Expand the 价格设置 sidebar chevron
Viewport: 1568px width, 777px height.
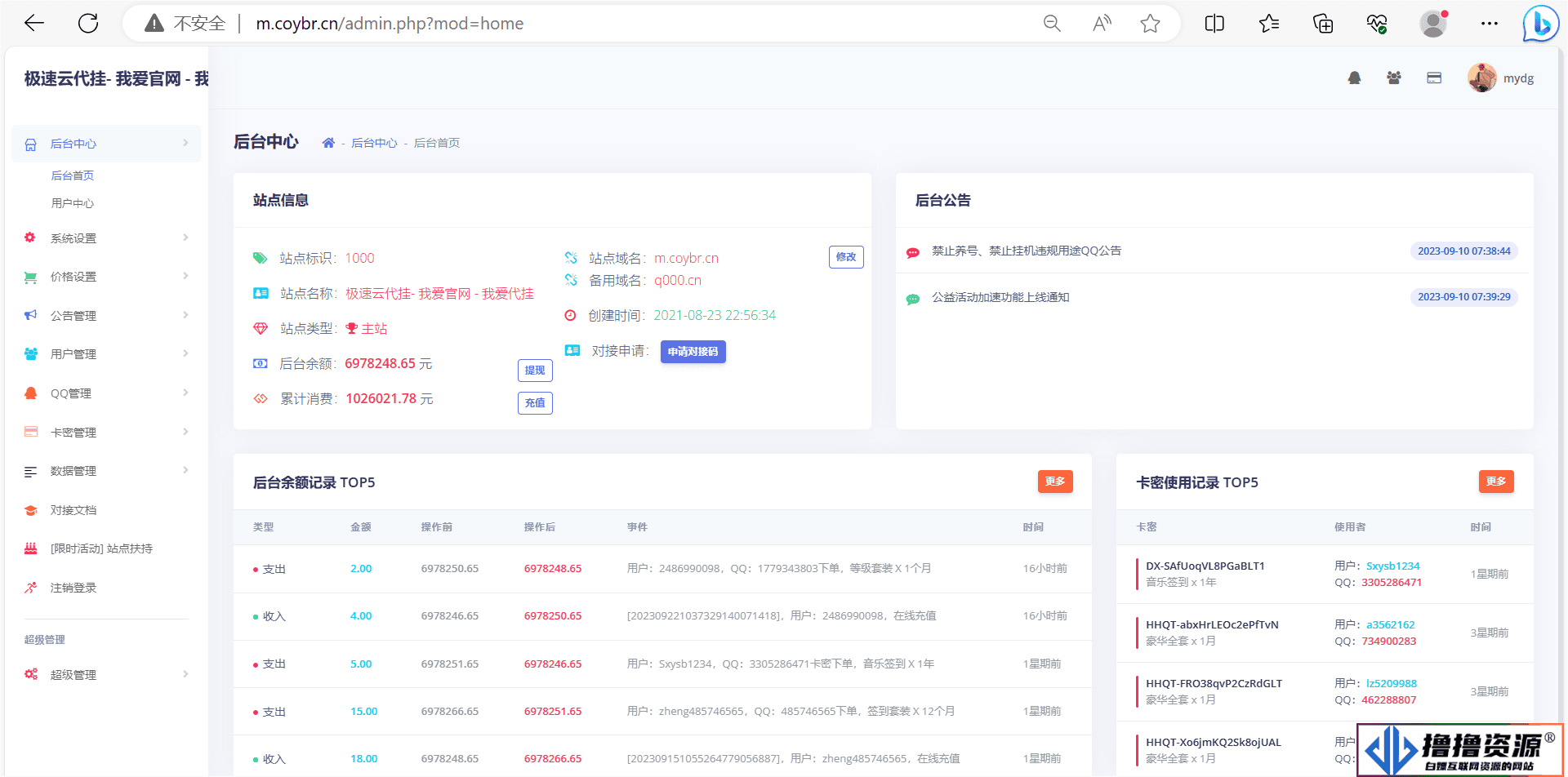pos(185,276)
